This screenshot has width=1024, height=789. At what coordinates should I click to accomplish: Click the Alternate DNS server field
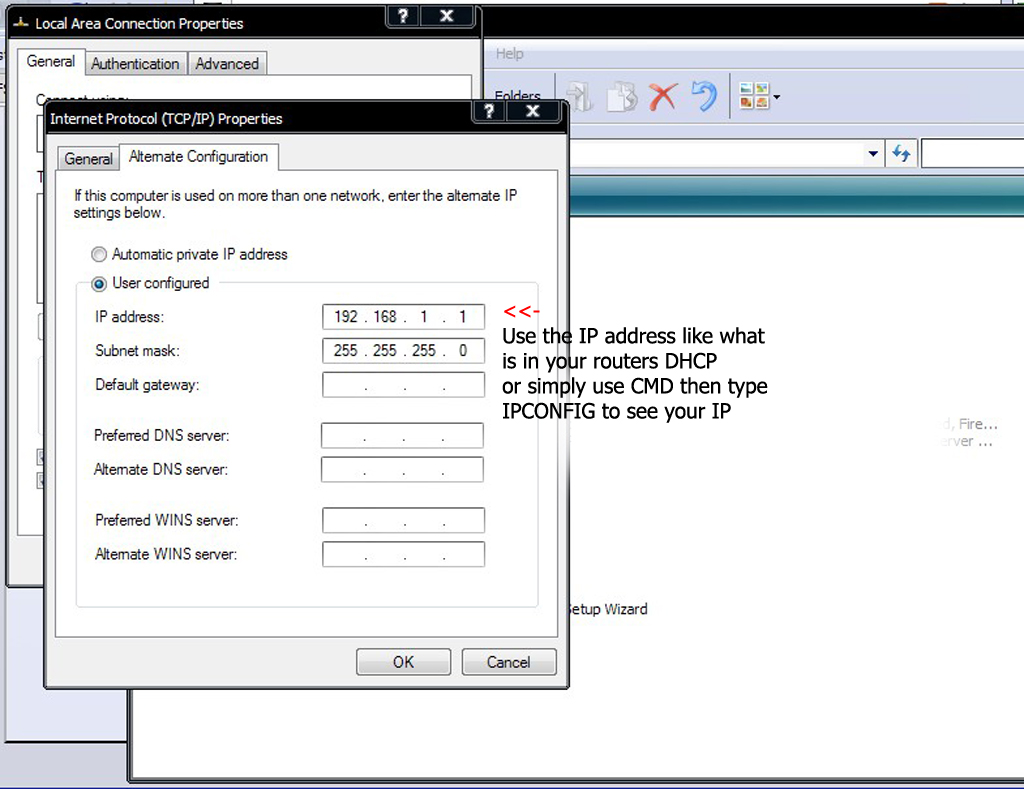402,470
